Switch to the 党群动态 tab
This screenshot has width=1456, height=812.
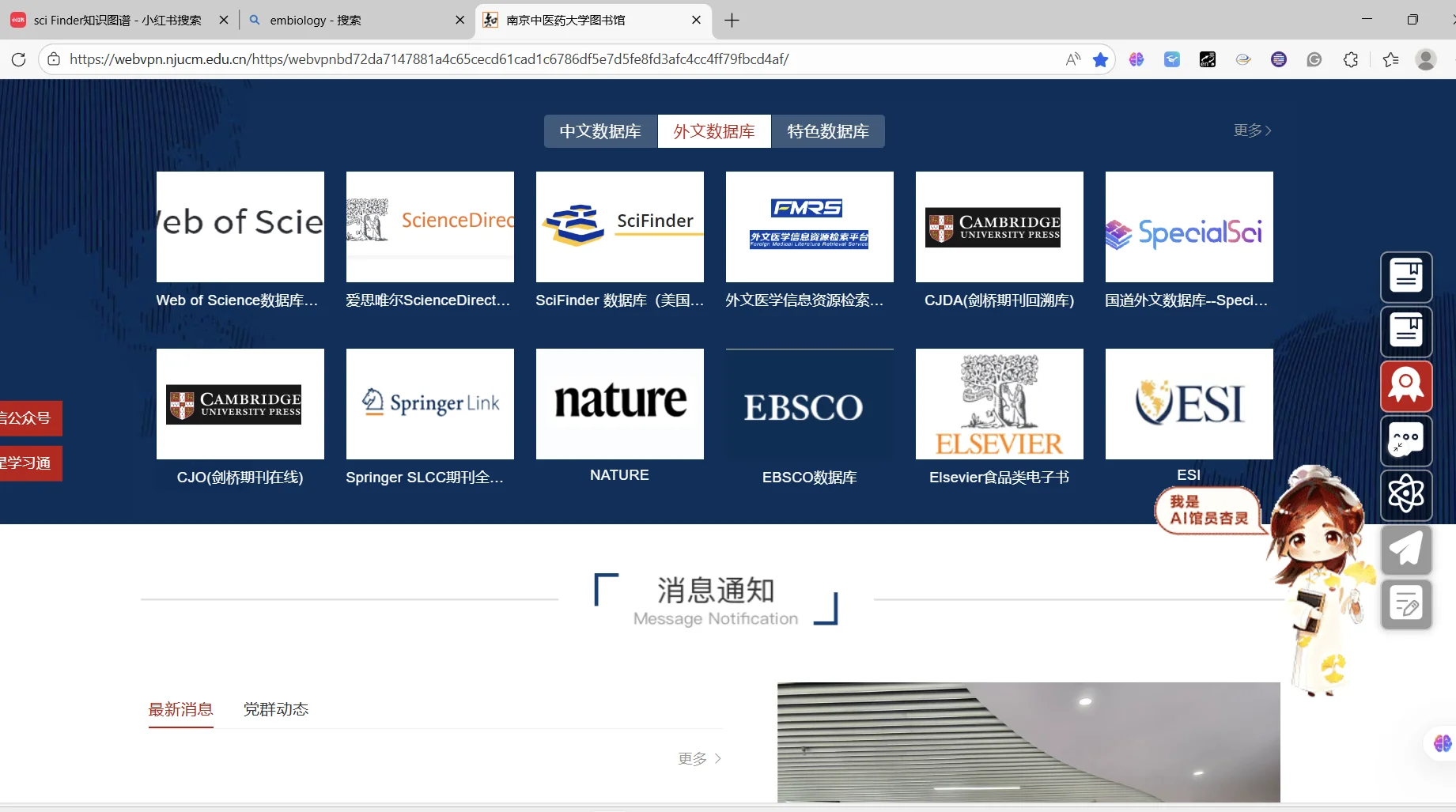point(276,709)
